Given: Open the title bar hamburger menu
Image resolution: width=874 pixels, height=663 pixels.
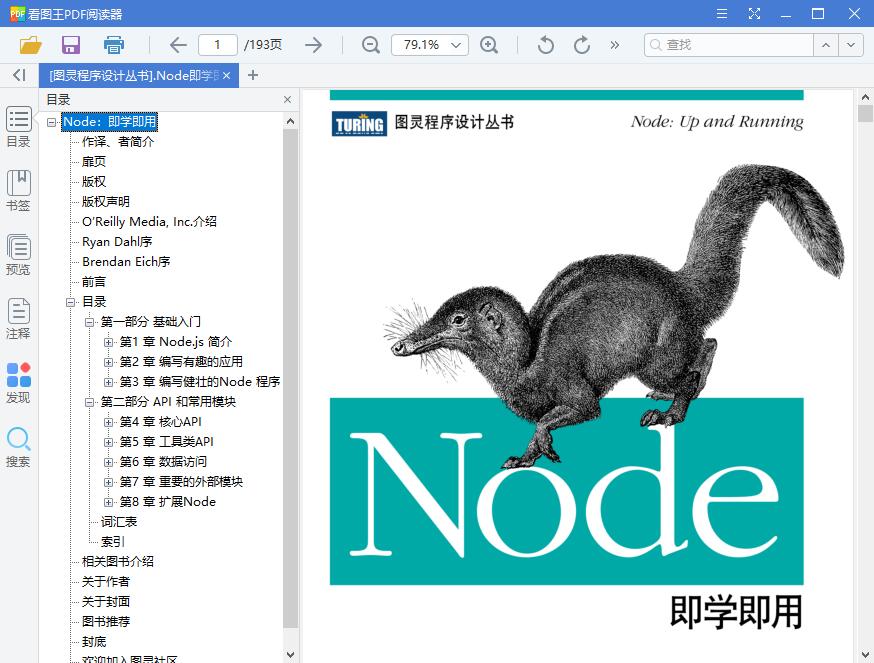Looking at the screenshot, I should [722, 13].
